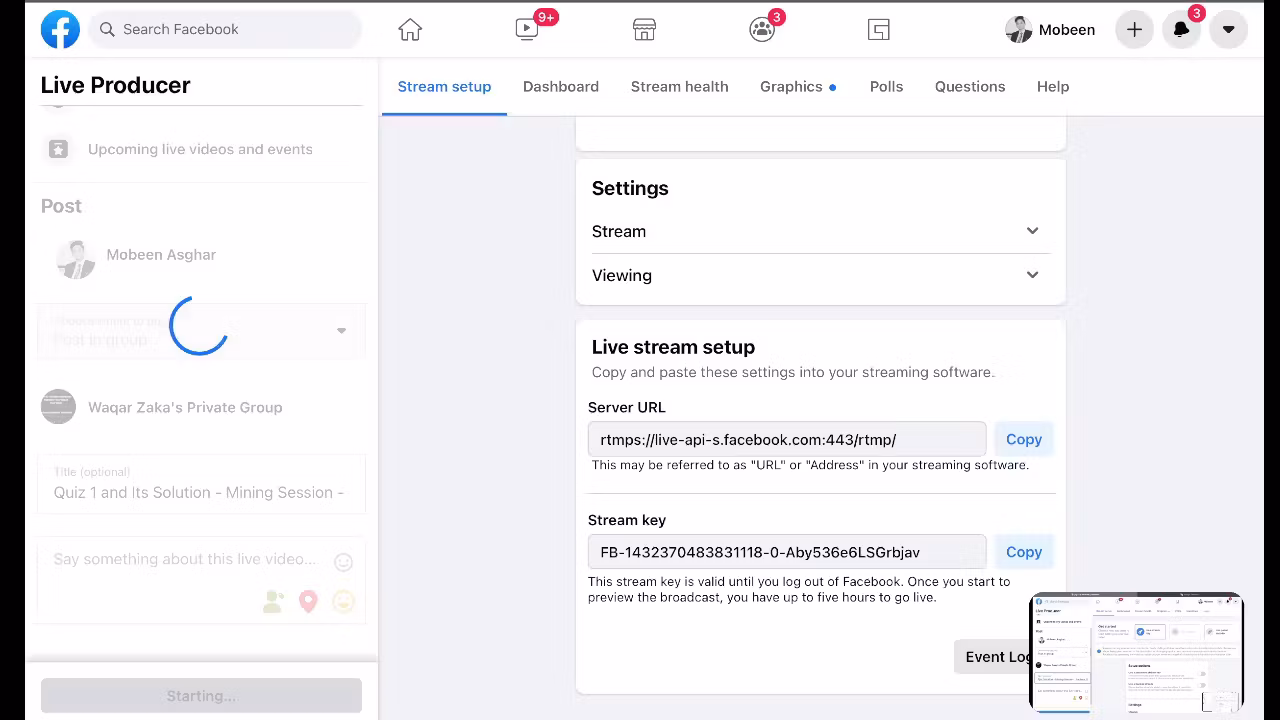
Task: Click the Server URL text field
Action: 787,440
